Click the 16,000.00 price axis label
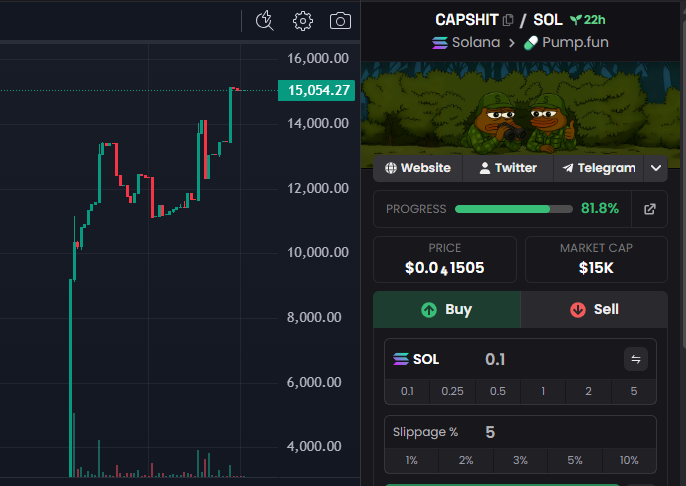Screen dimensions: 686x486 (x=318, y=58)
